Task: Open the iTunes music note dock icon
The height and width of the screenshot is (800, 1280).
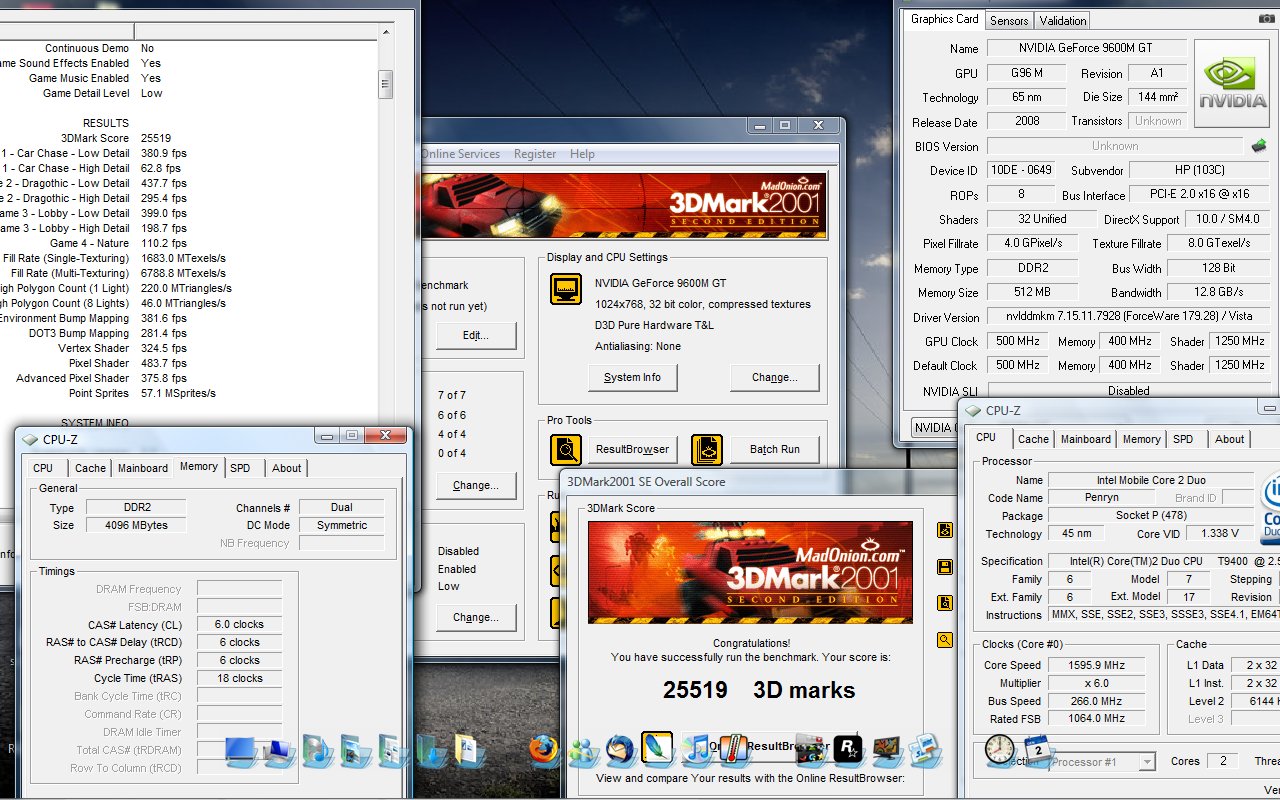Action: [x=696, y=748]
